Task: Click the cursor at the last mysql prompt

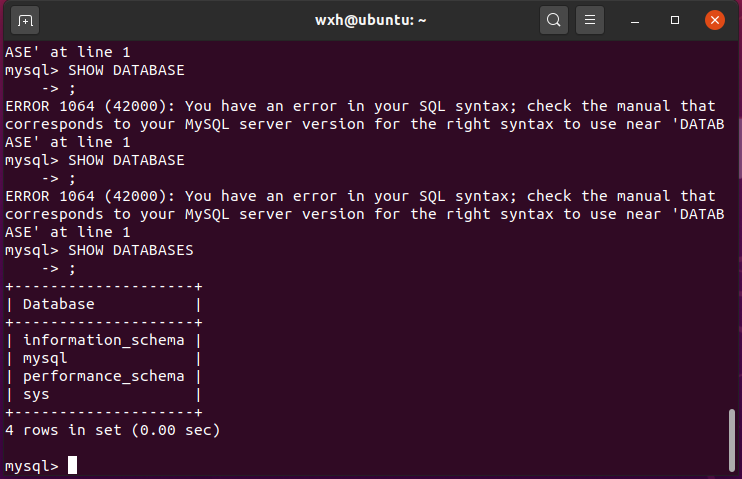Action: click(72, 465)
